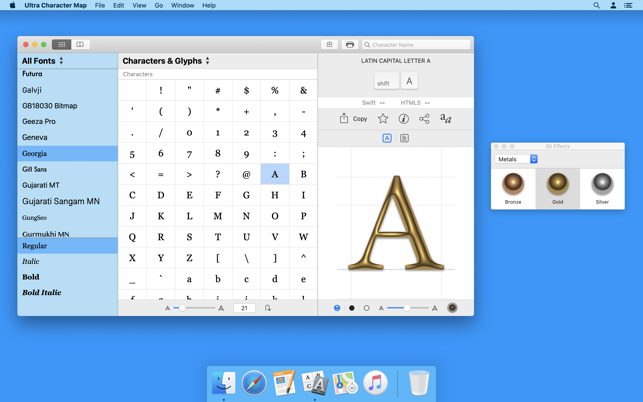Select Bold Italic font style
The width and height of the screenshot is (643, 402).
pyautogui.click(x=42, y=293)
